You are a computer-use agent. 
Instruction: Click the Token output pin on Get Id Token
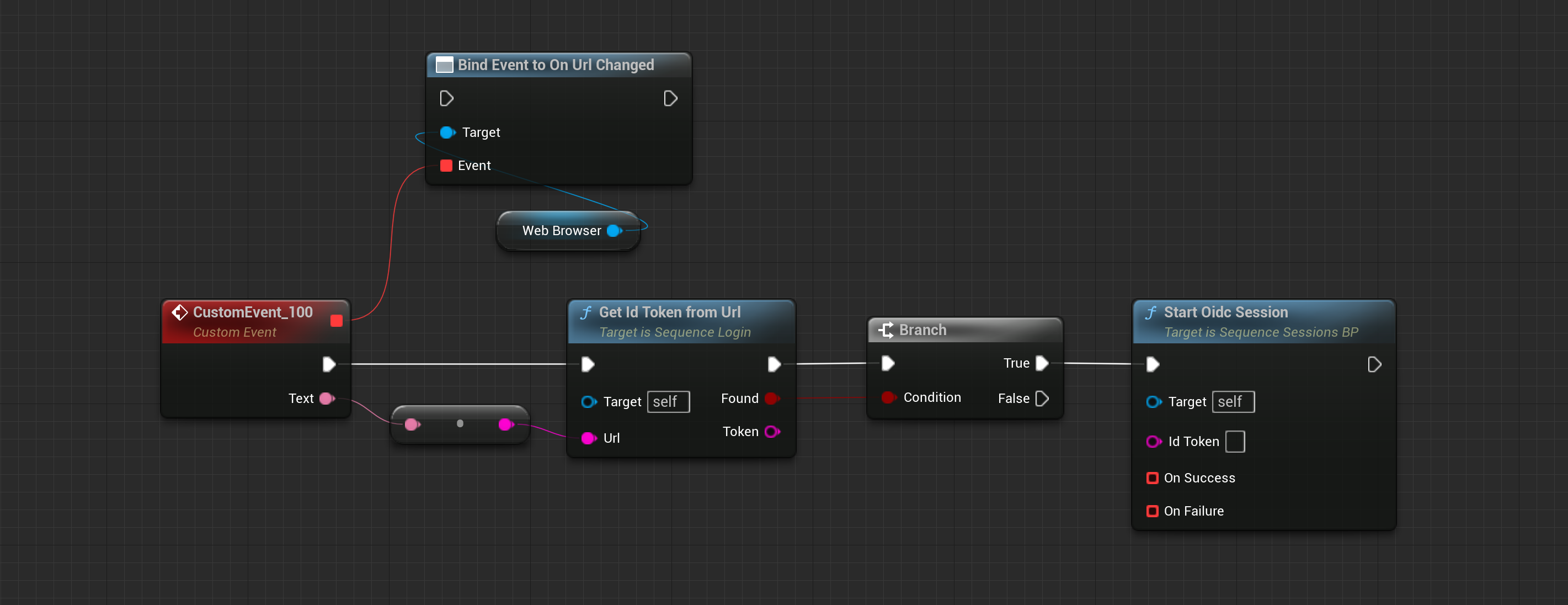772,431
